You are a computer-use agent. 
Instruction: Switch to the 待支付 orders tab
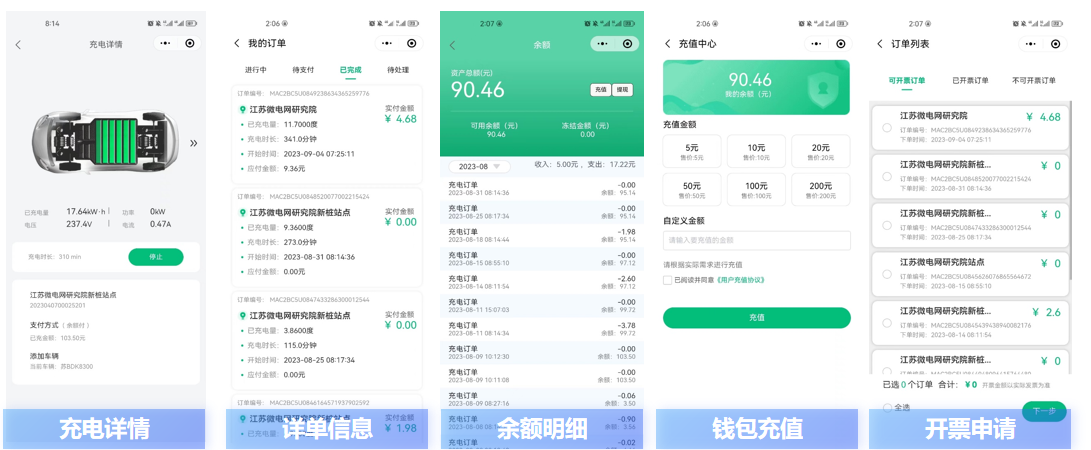click(303, 70)
